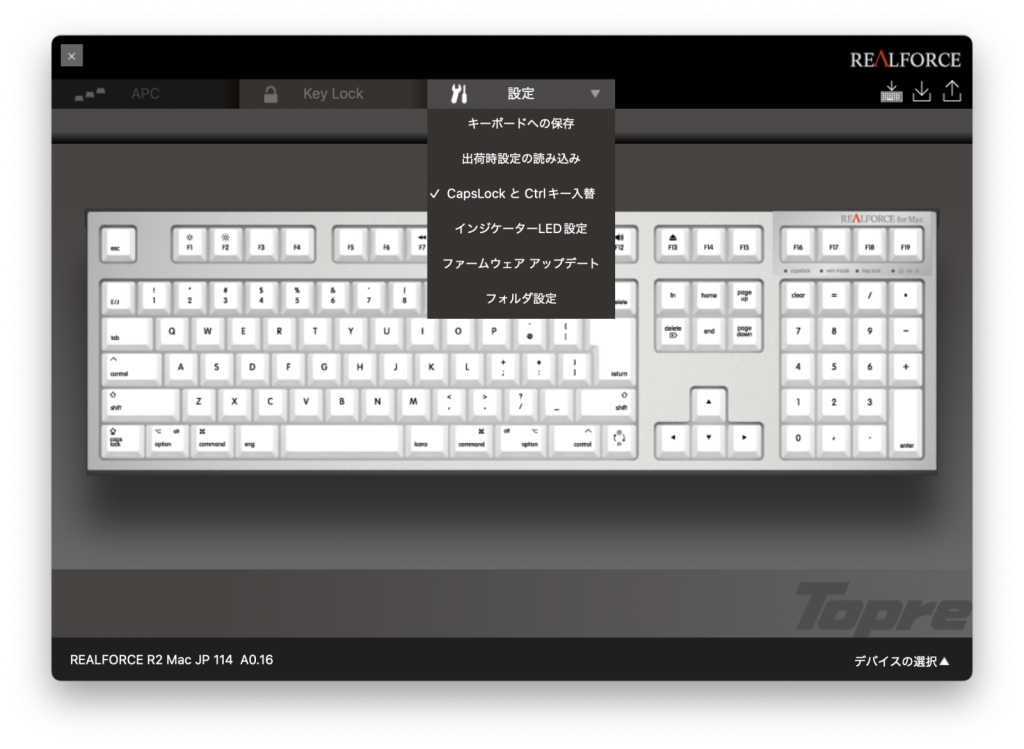
Task: Open インジケーターLED設定 from the menu
Action: [521, 228]
